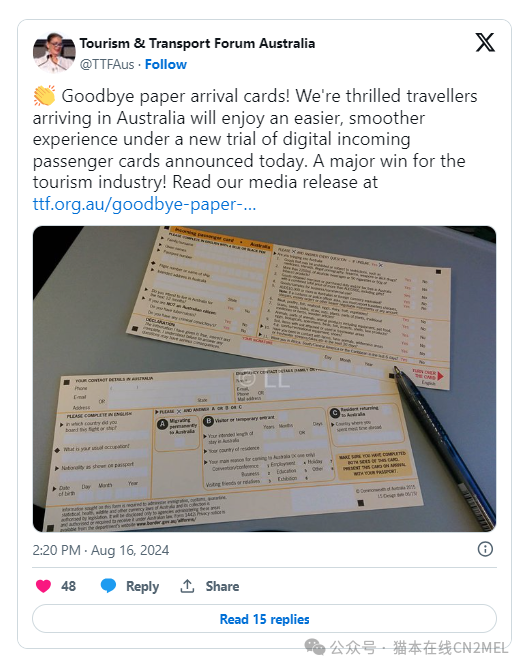Click the 48 likes count
Image resolution: width=525 pixels, height=669 pixels.
pos(68,586)
